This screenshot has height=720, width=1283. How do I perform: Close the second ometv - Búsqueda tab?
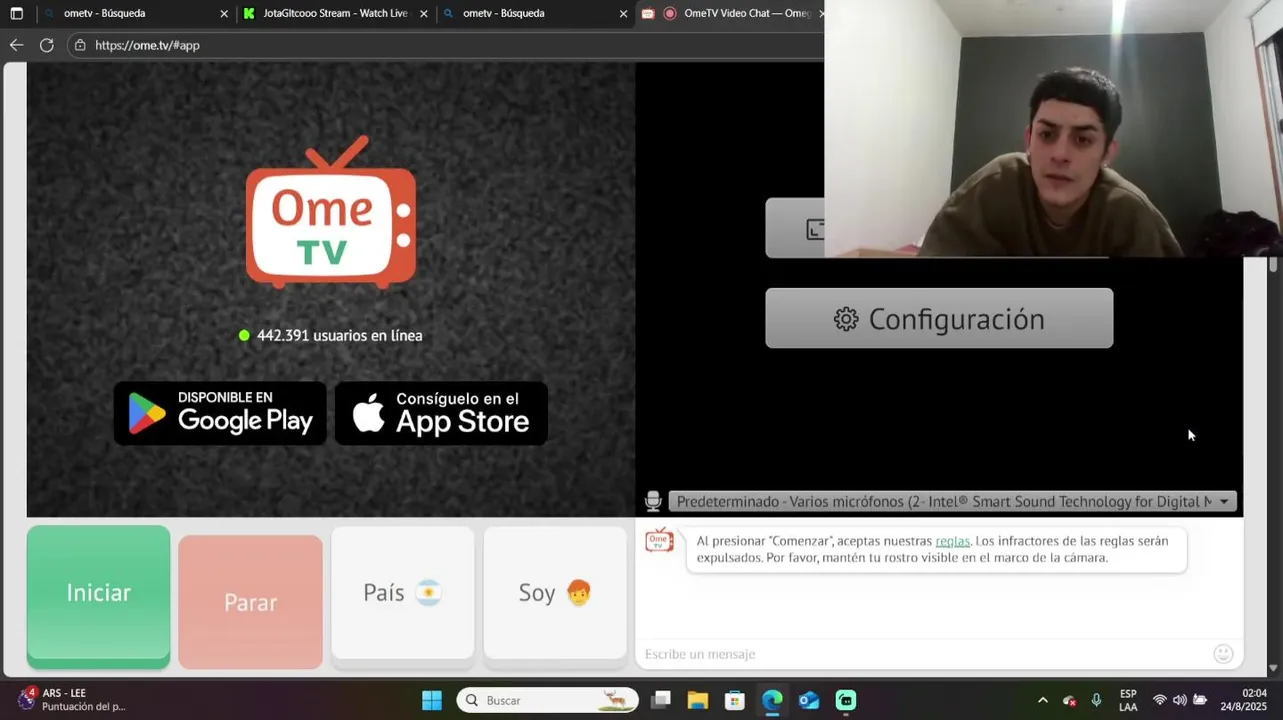click(x=624, y=14)
